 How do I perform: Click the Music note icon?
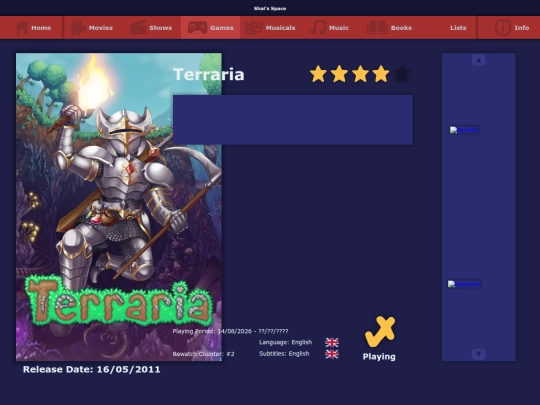pyautogui.click(x=318, y=28)
